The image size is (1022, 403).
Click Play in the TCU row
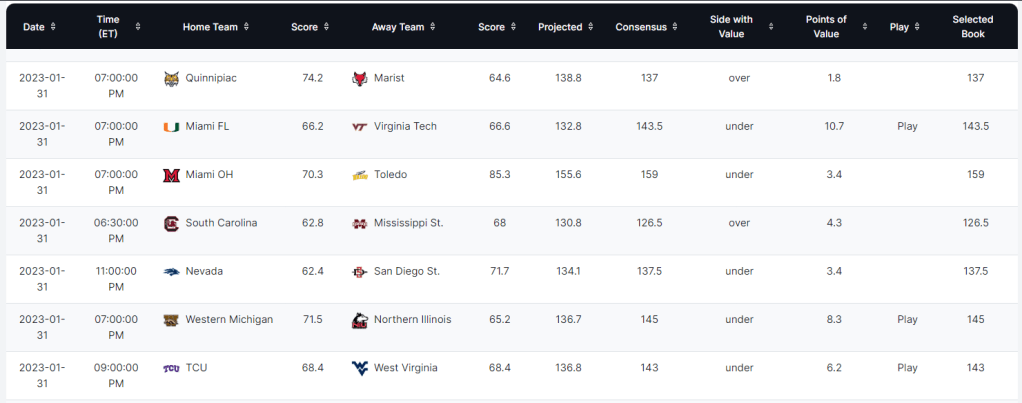[x=907, y=368]
